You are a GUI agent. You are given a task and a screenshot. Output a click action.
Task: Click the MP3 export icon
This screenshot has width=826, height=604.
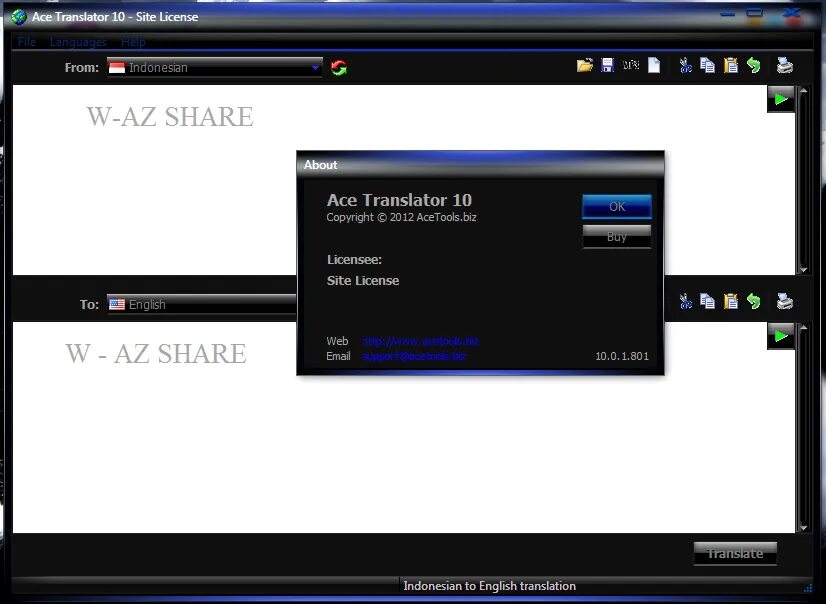tap(631, 65)
